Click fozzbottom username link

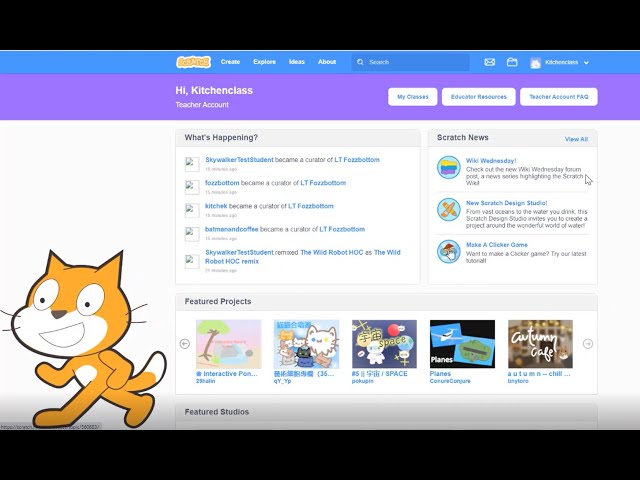tap(222, 183)
